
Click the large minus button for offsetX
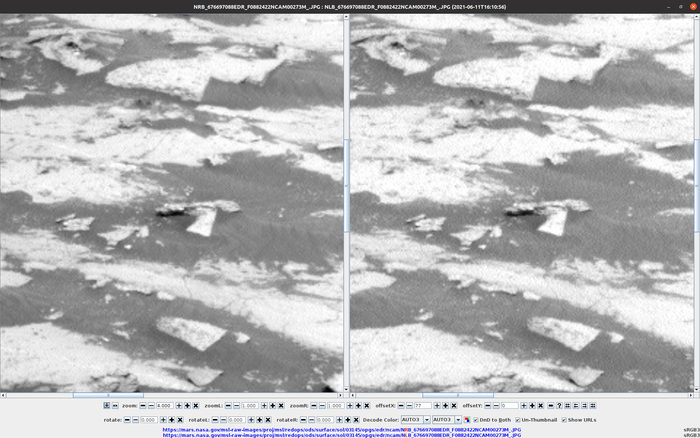[x=401, y=406]
